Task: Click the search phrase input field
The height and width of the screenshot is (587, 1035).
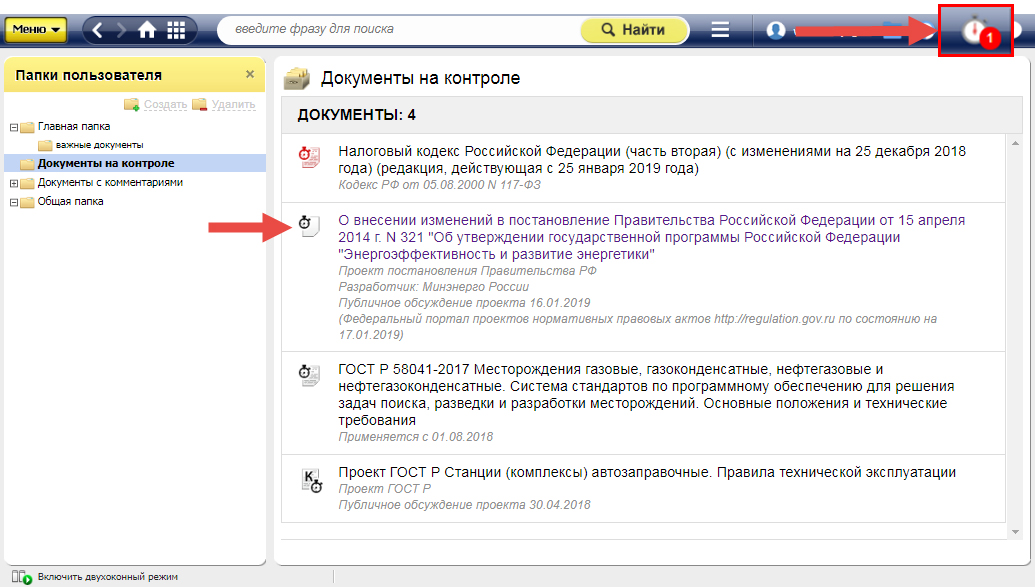Action: click(x=400, y=30)
